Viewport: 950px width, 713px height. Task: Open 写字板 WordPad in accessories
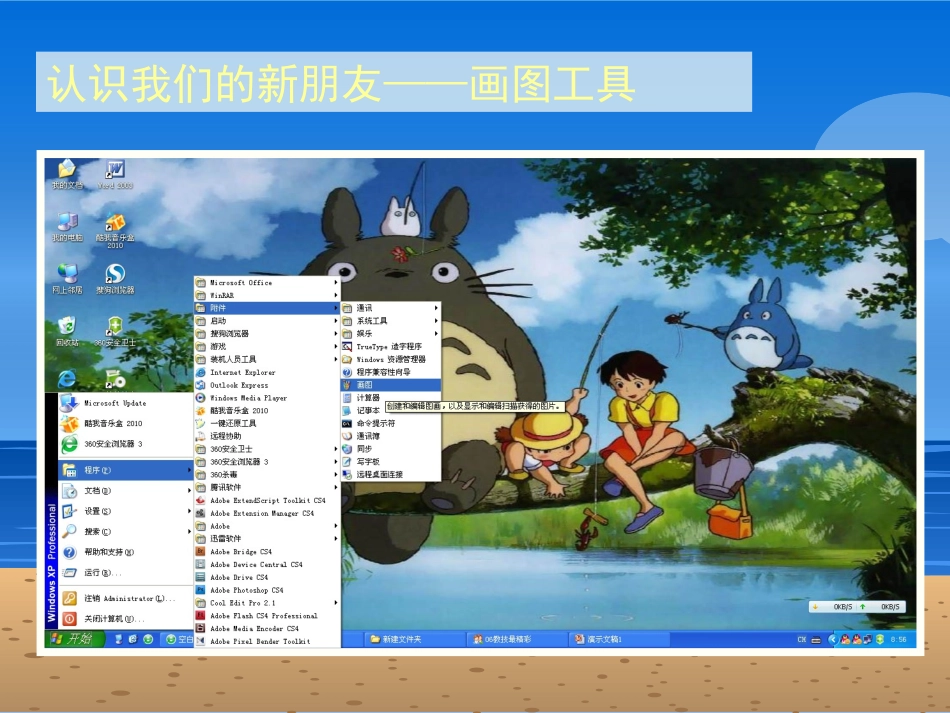[391, 462]
